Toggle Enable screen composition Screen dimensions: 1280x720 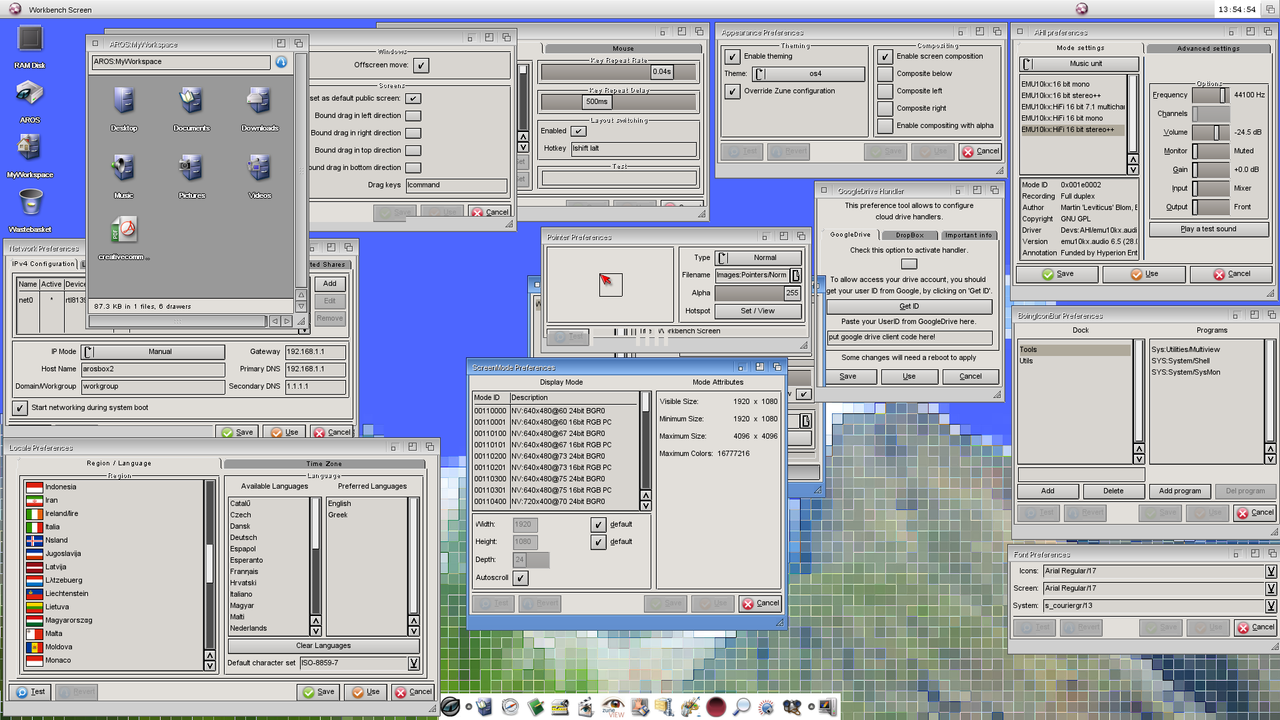point(885,57)
